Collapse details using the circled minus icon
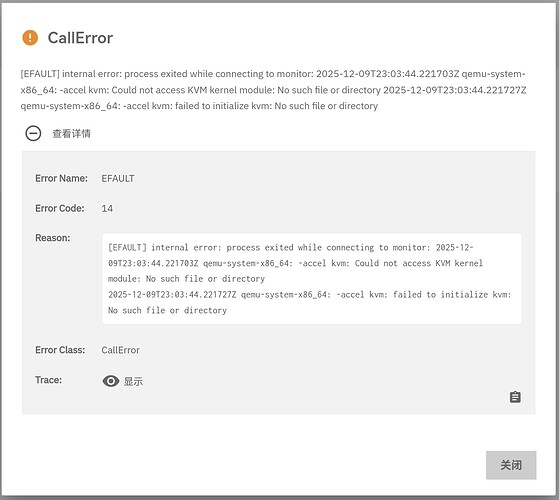This screenshot has width=559, height=500. tap(33, 134)
